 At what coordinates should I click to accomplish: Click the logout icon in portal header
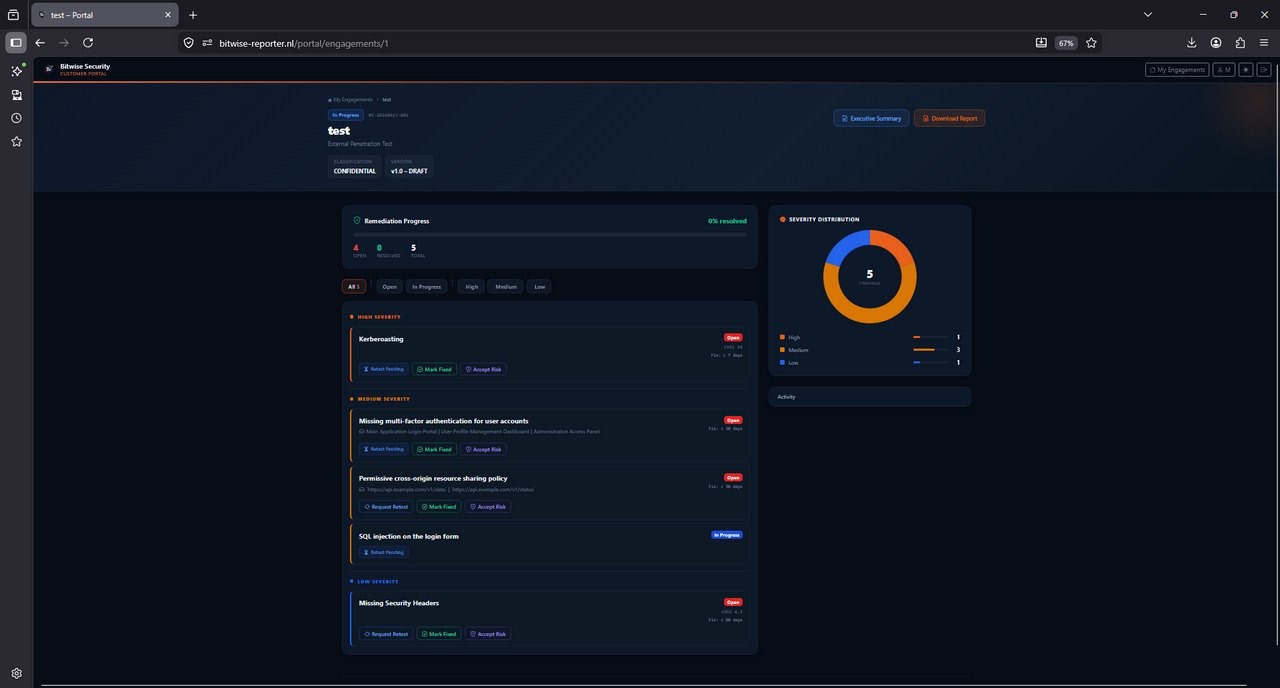pyautogui.click(x=1264, y=70)
